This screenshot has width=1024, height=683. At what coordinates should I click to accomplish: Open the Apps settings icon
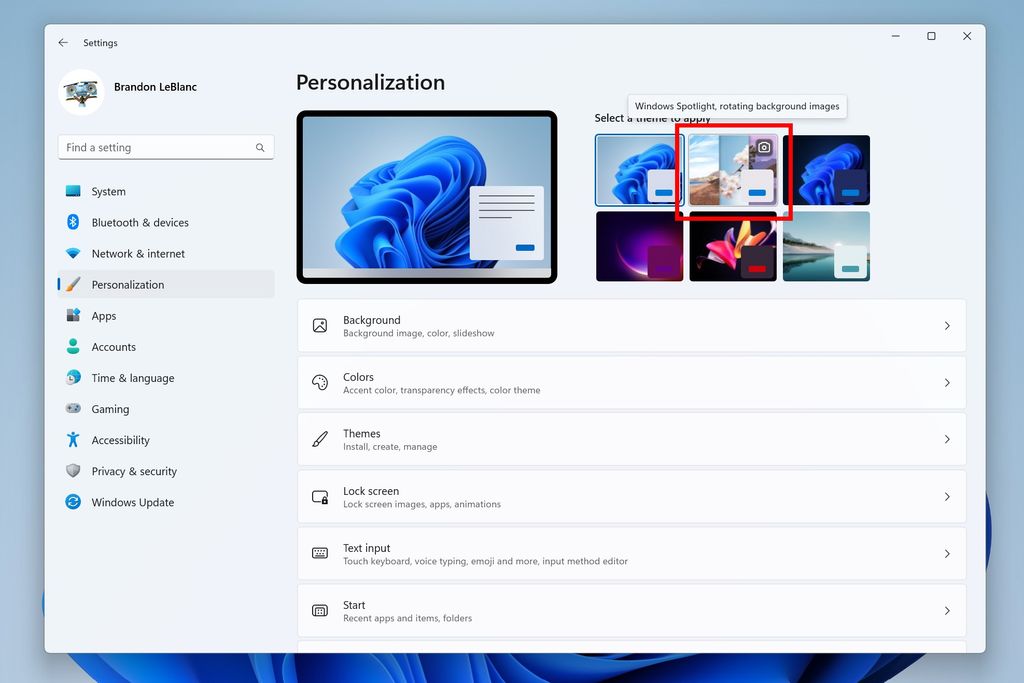(73, 315)
